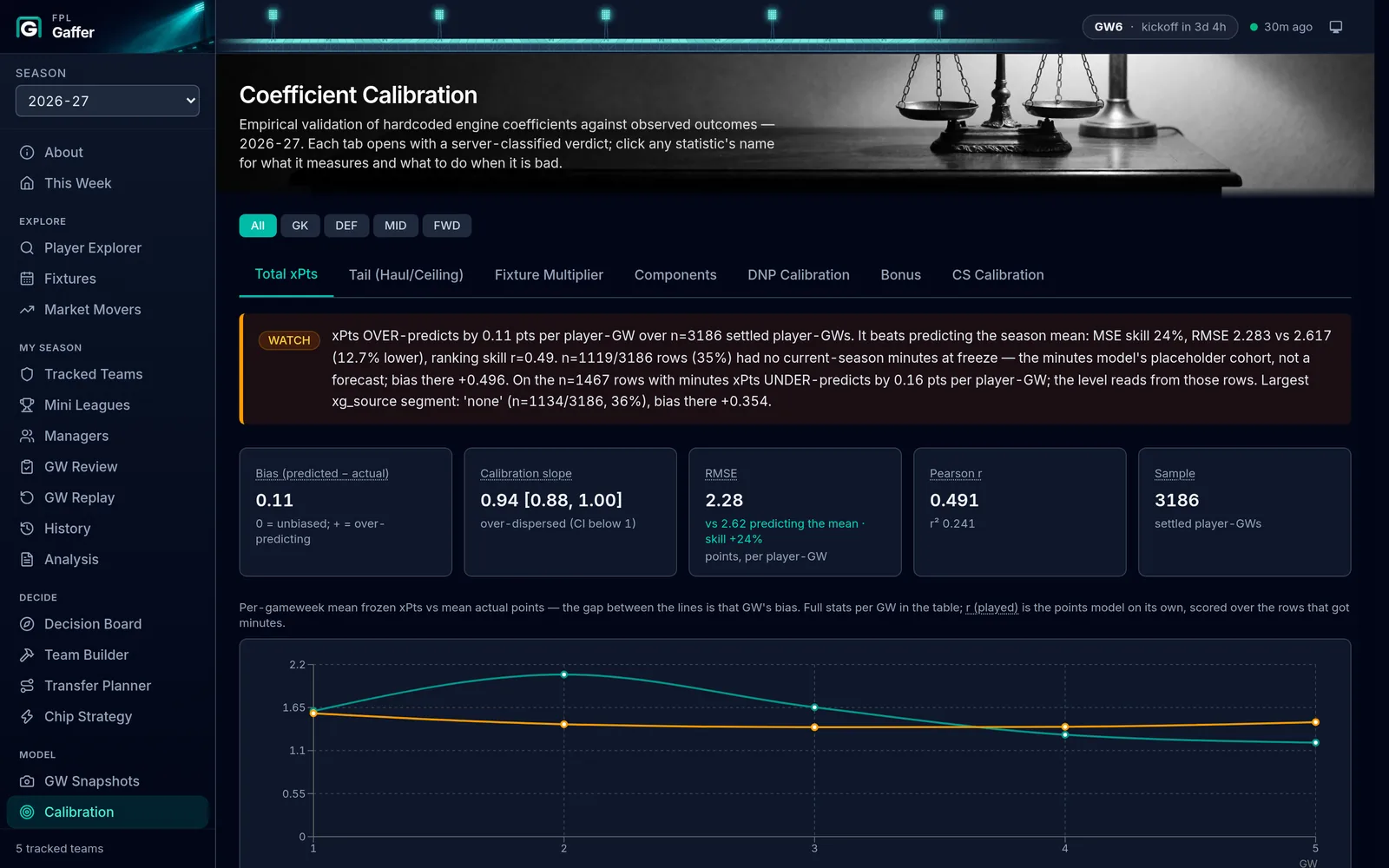Viewport: 1389px width, 868px height.
Task: Open the 2026-27 season dropdown
Action: click(108, 101)
